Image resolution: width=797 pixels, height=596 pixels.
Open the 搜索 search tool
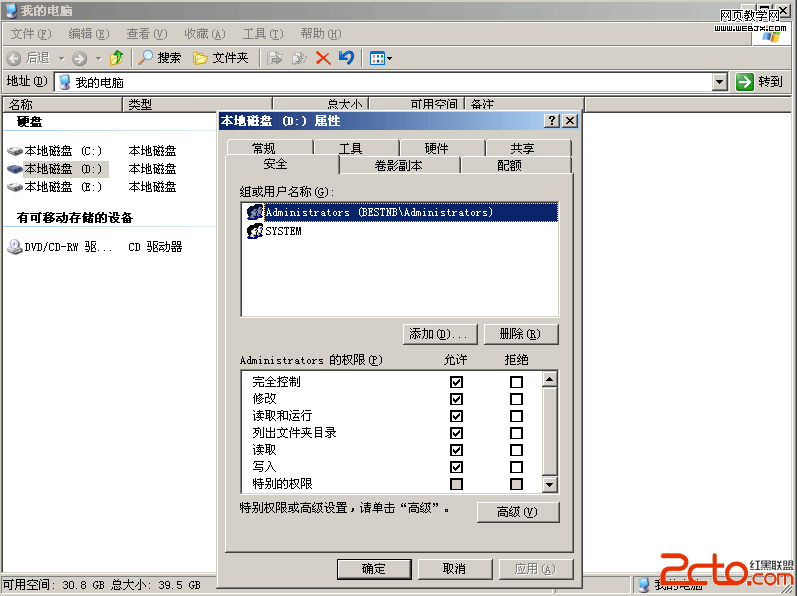pos(160,58)
